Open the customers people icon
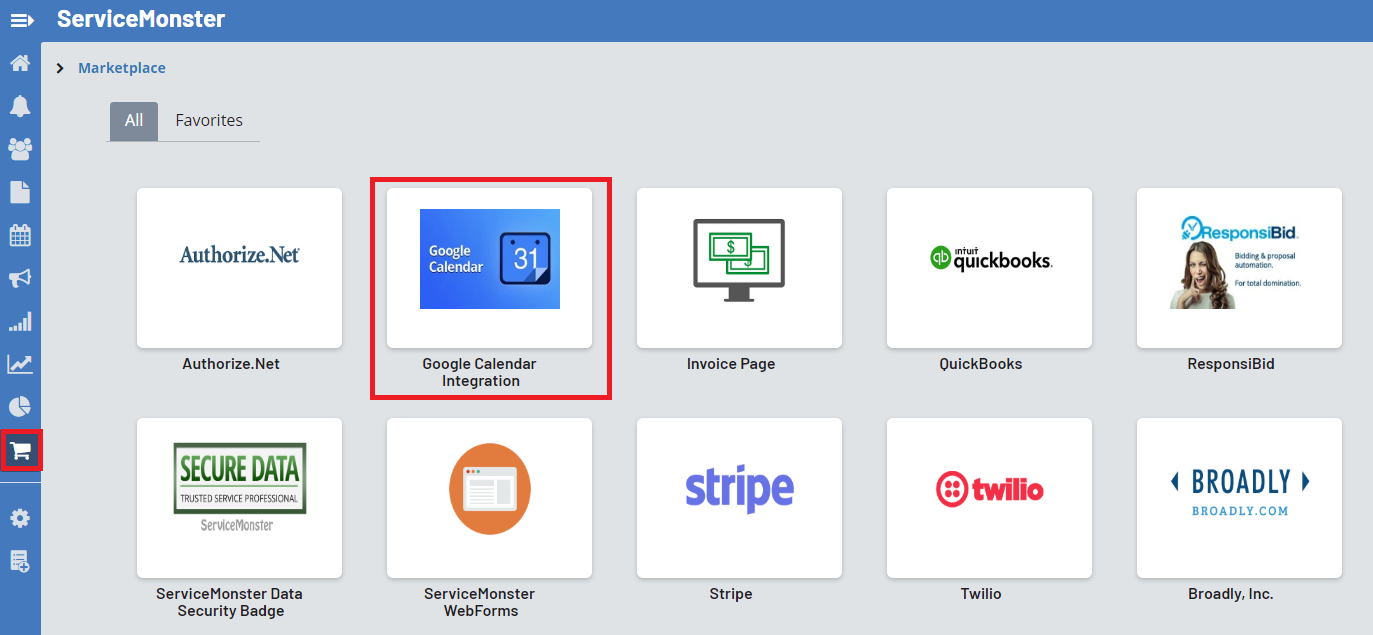The width and height of the screenshot is (1373, 635). [x=20, y=149]
